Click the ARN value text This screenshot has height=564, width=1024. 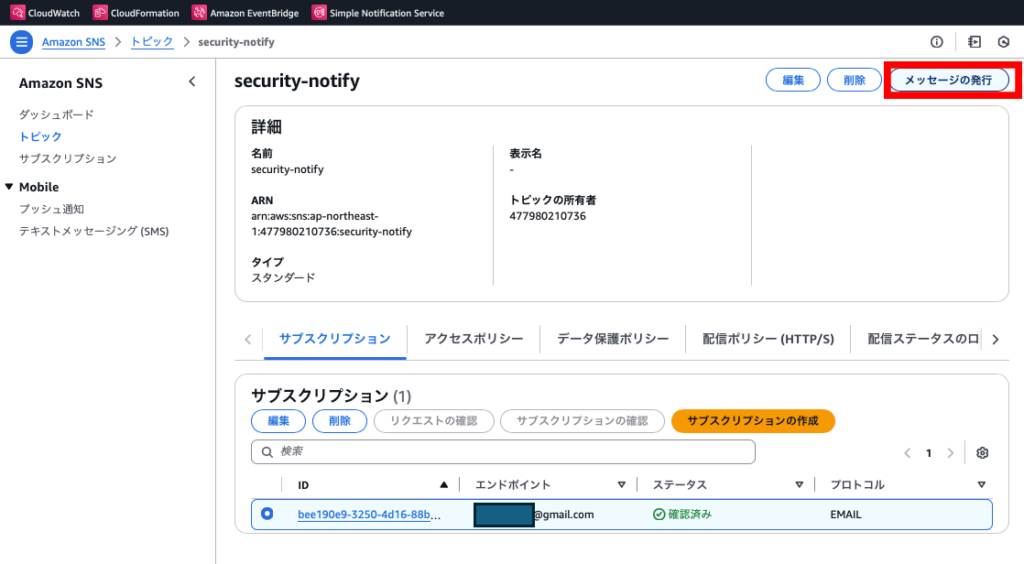(x=331, y=224)
